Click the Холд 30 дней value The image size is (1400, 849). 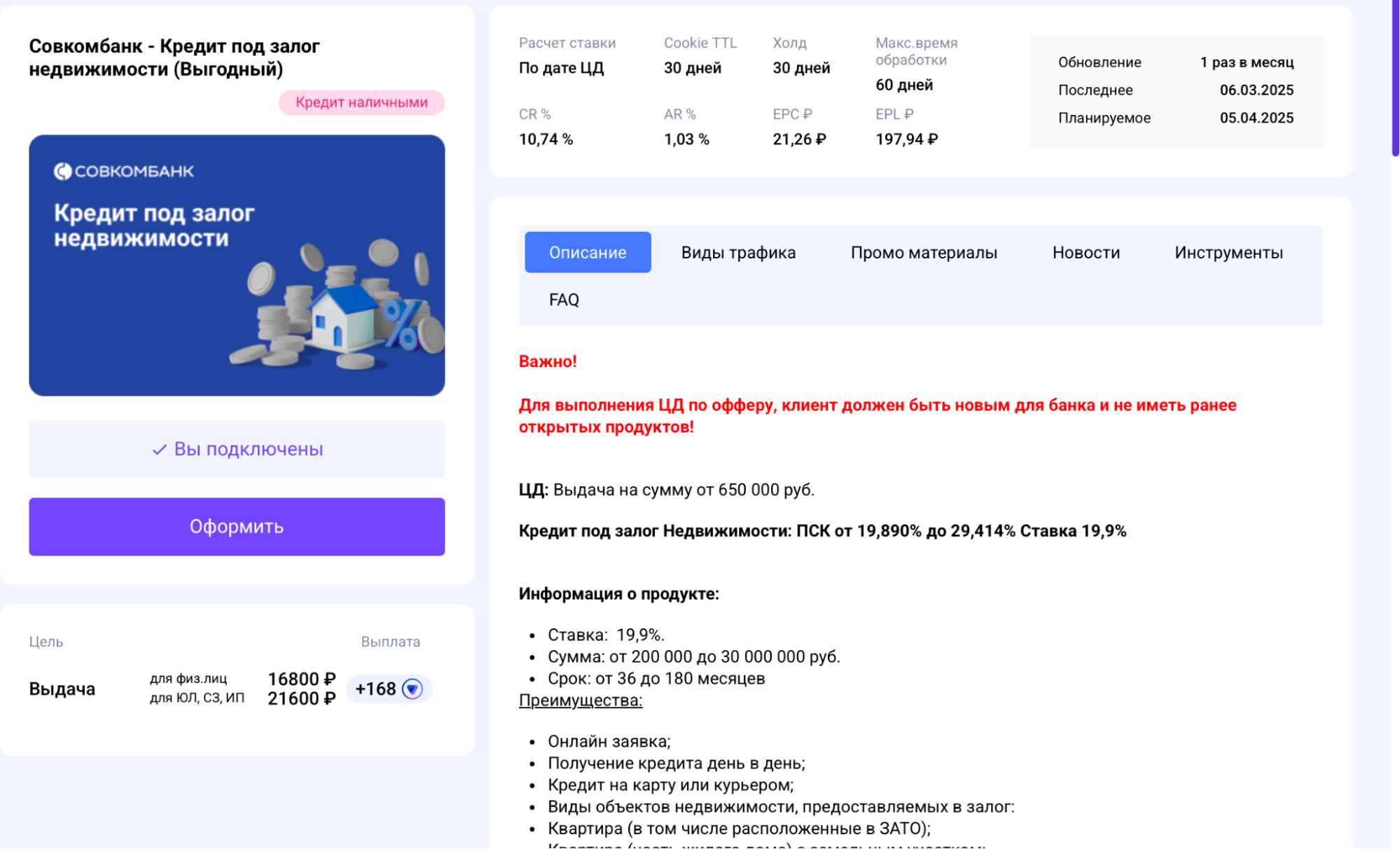[801, 68]
